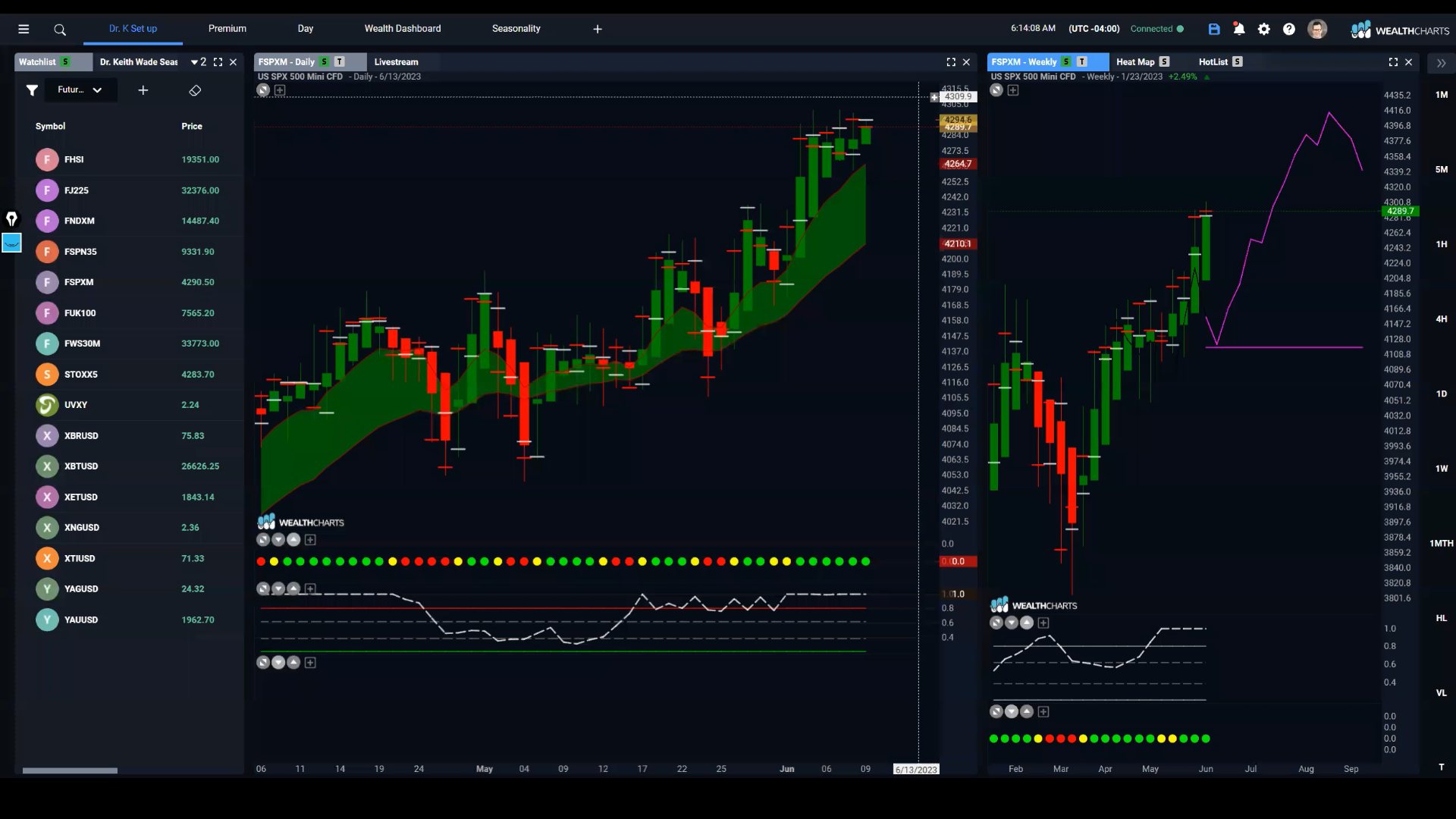Viewport: 1456px width, 819px height.
Task: Add indicator to weekly oscillator pane
Action: click(1043, 623)
